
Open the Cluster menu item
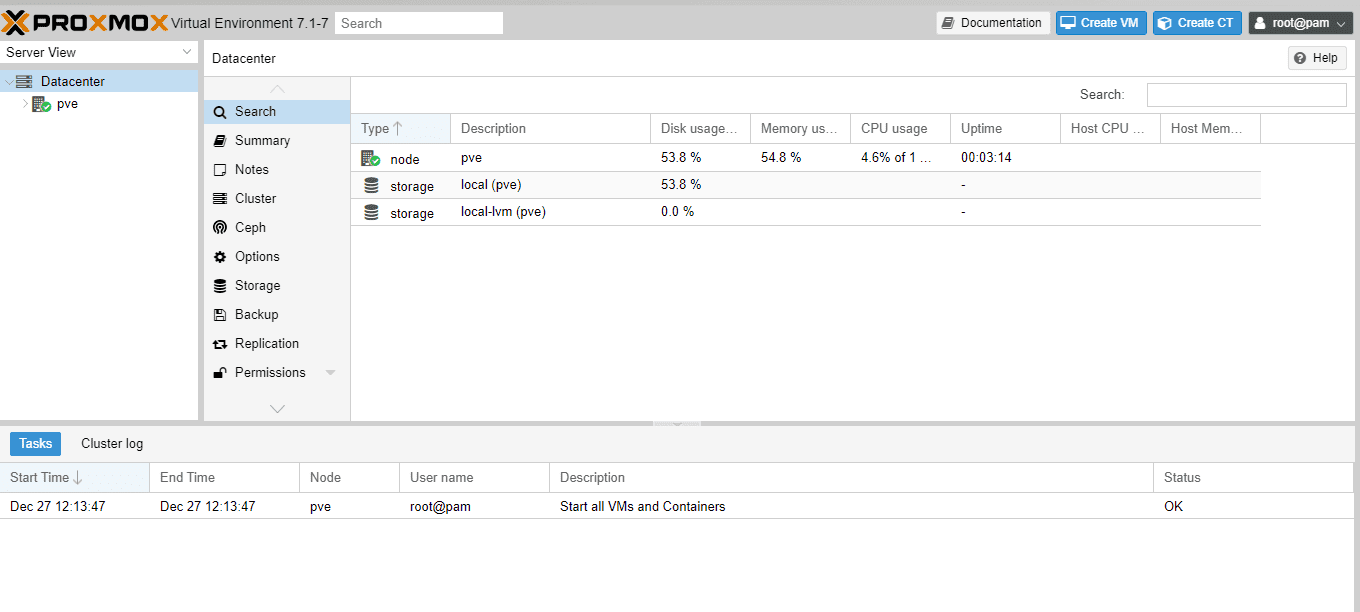pyautogui.click(x=277, y=199)
